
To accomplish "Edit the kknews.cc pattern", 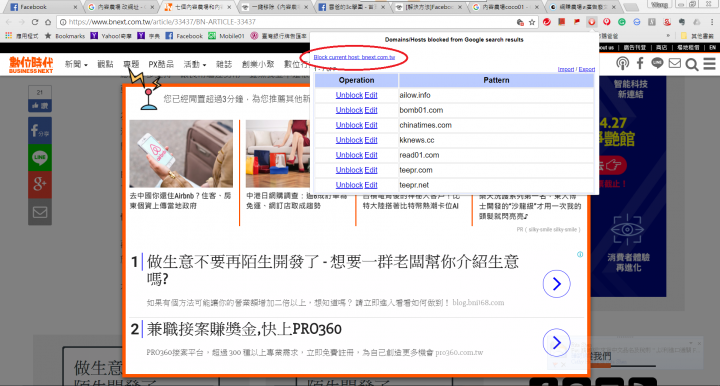I will (371, 140).
